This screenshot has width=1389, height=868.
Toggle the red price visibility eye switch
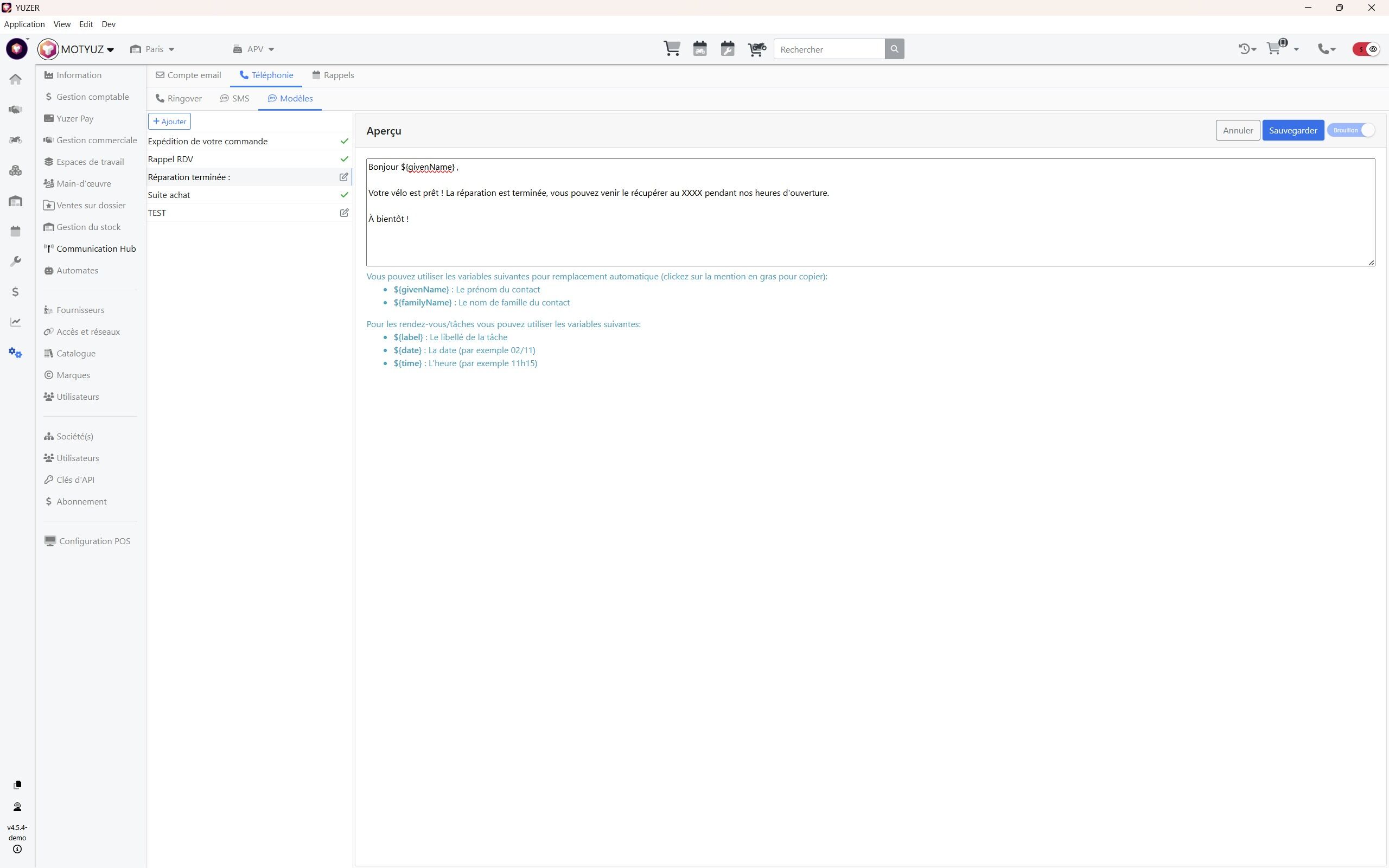point(1366,49)
